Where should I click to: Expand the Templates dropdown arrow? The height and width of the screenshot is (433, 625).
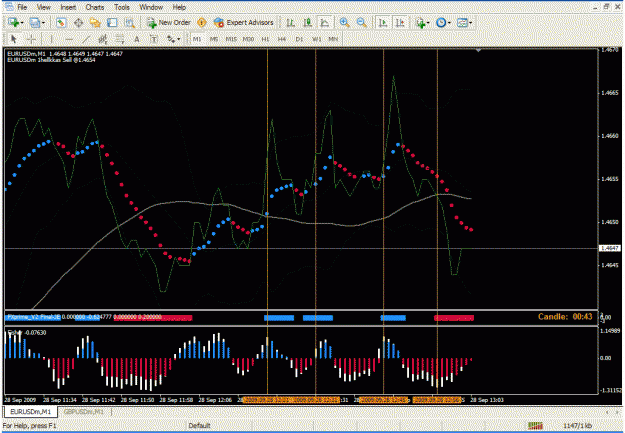coord(471,23)
